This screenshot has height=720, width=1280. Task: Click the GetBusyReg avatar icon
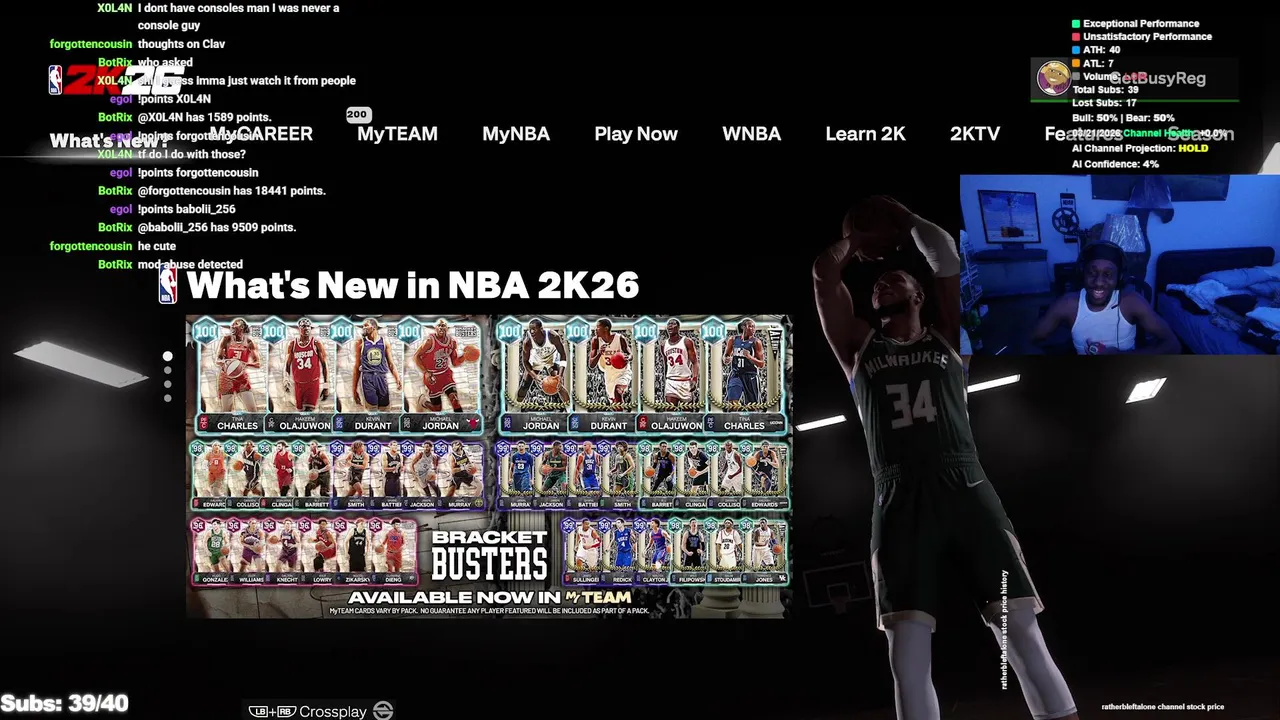1052,78
